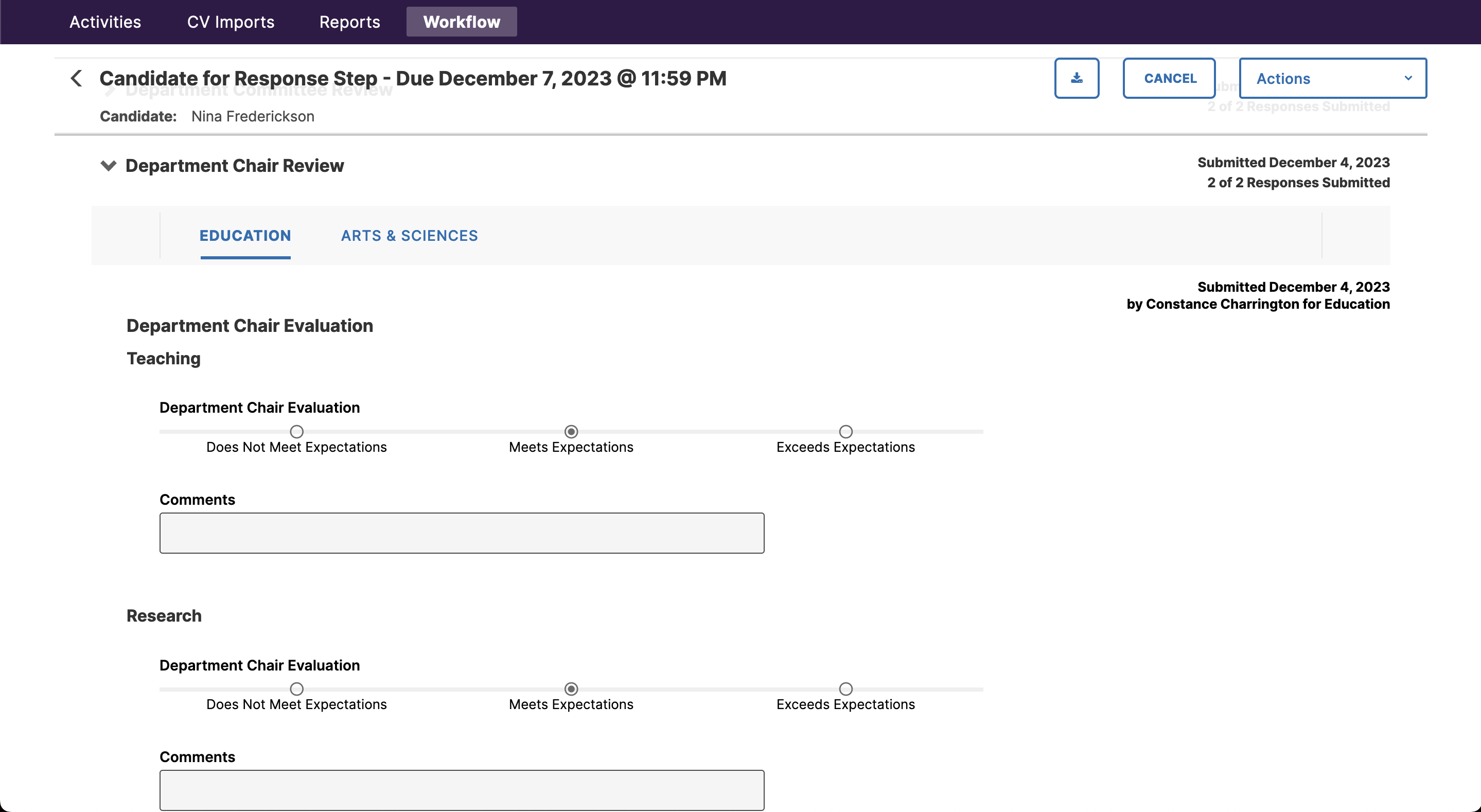
Task: Select Research 'Does Not Meet Expectations' radio
Action: 296,689
